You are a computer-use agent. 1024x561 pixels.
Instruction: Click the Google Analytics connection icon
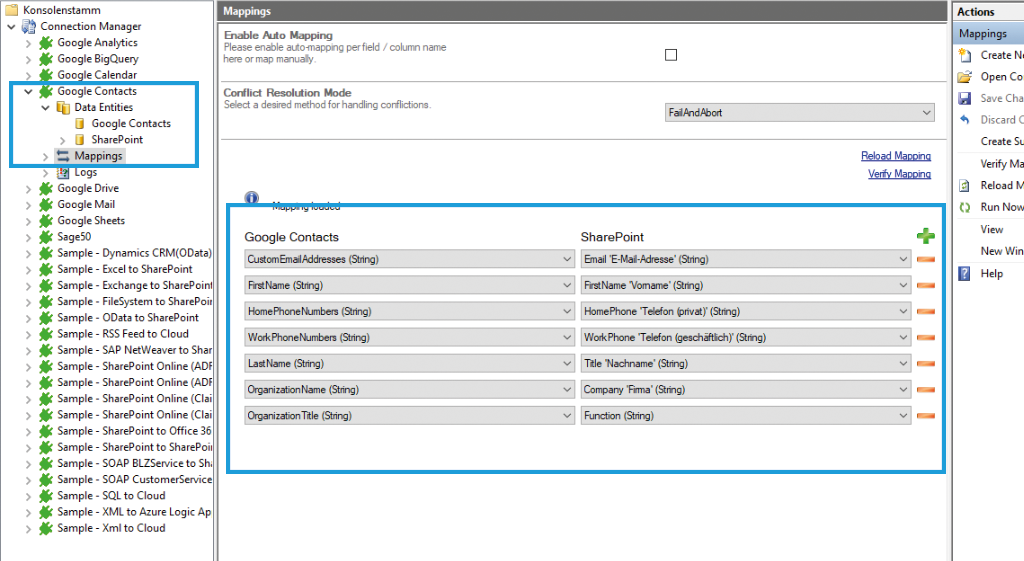(46, 43)
